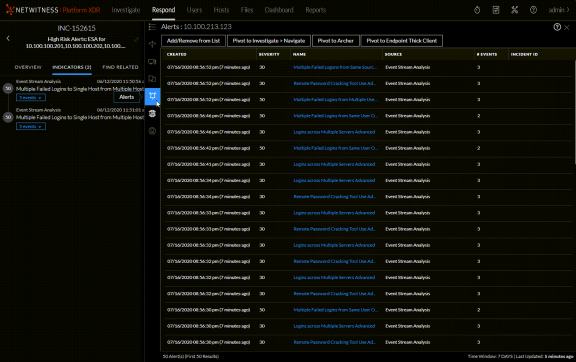Select the second indicator's severity 50 circle
This screenshot has width=576, height=362.
click(x=8, y=117)
